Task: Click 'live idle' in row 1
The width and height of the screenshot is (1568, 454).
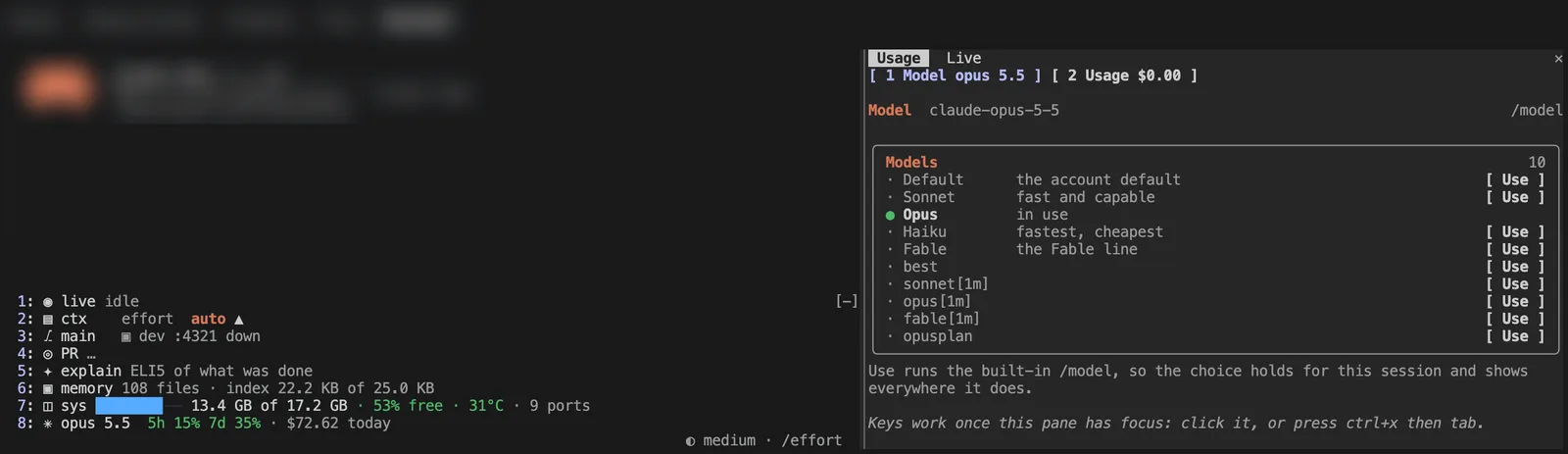Action: 100,301
